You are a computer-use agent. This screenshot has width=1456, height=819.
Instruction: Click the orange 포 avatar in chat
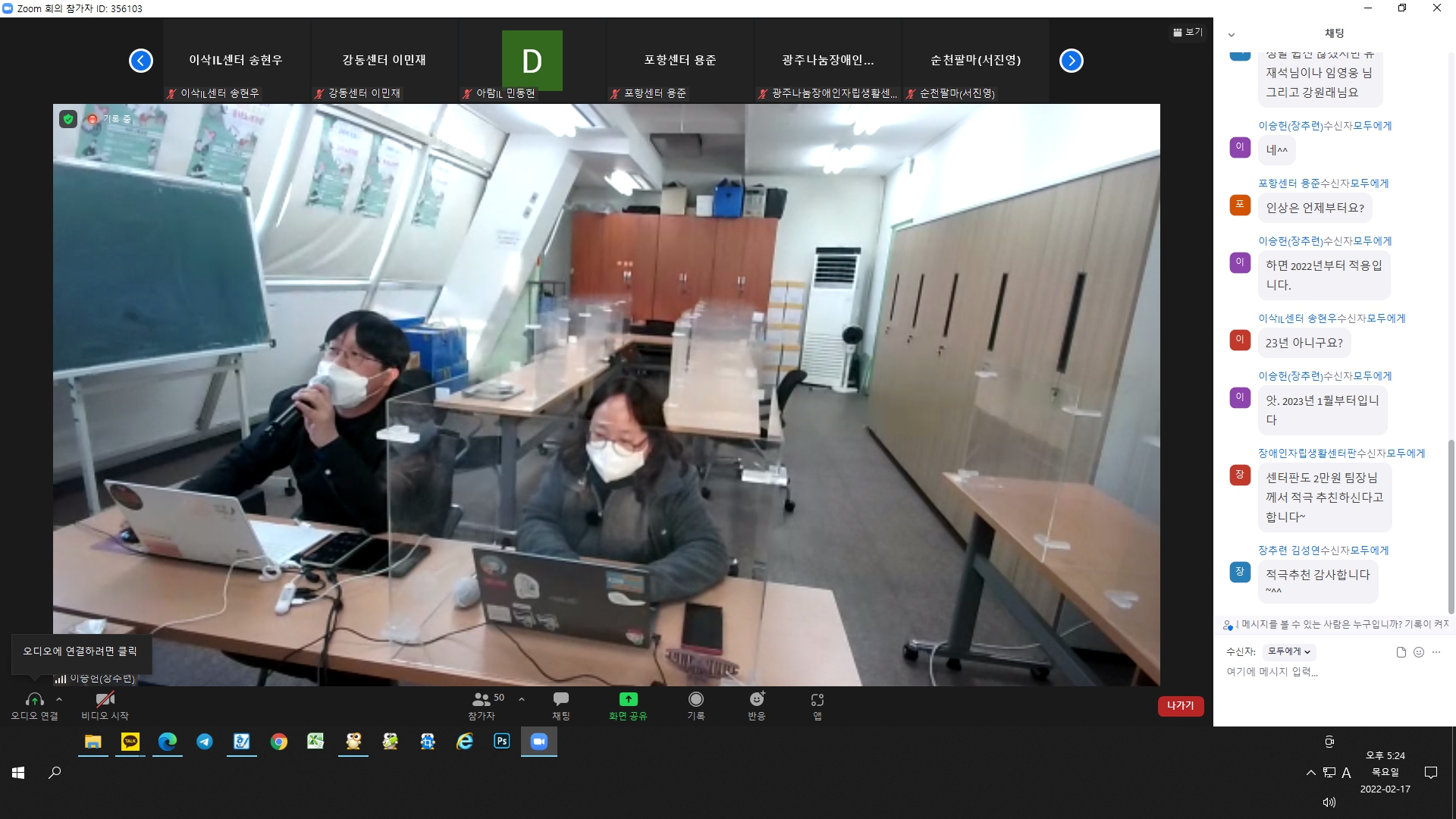point(1240,205)
